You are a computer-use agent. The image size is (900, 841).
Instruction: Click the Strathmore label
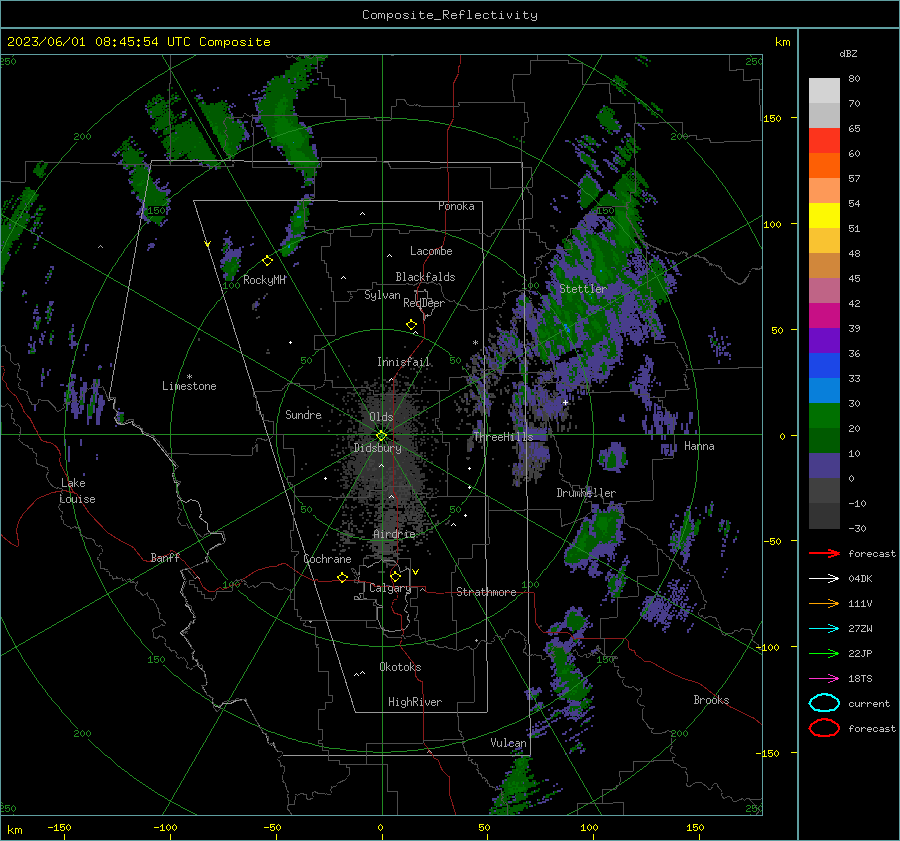click(x=486, y=592)
